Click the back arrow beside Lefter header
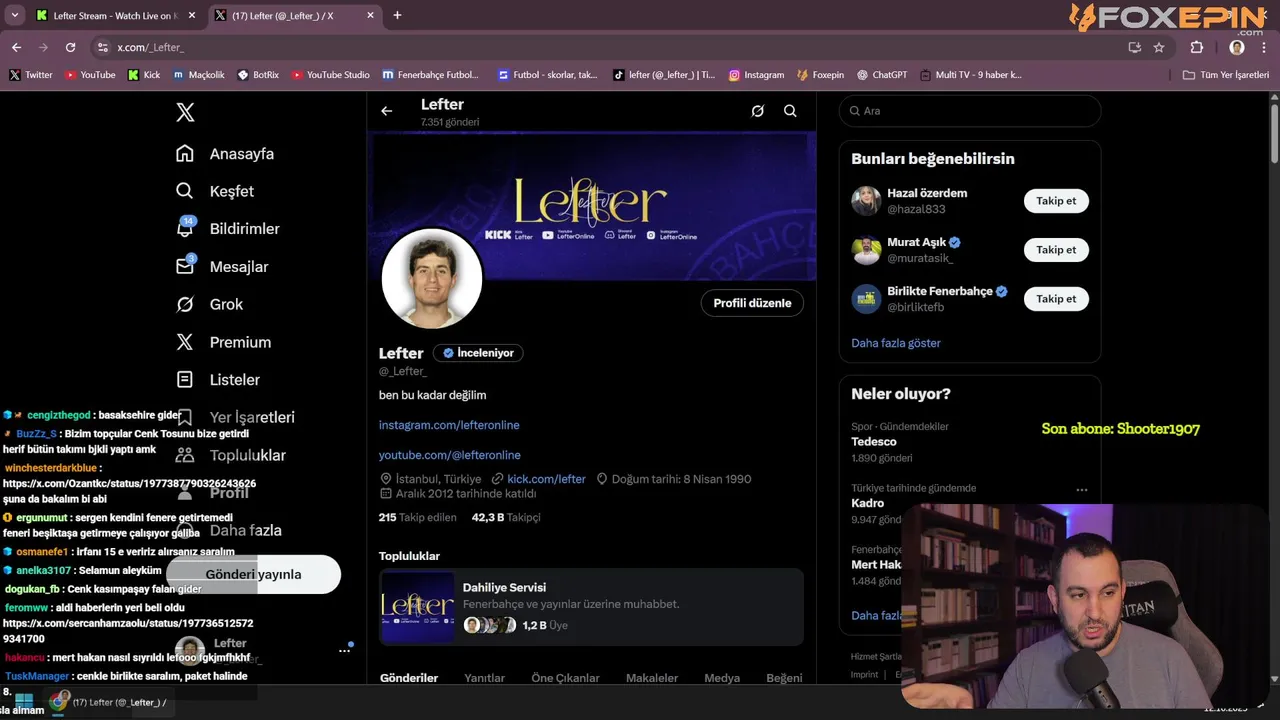 click(387, 111)
